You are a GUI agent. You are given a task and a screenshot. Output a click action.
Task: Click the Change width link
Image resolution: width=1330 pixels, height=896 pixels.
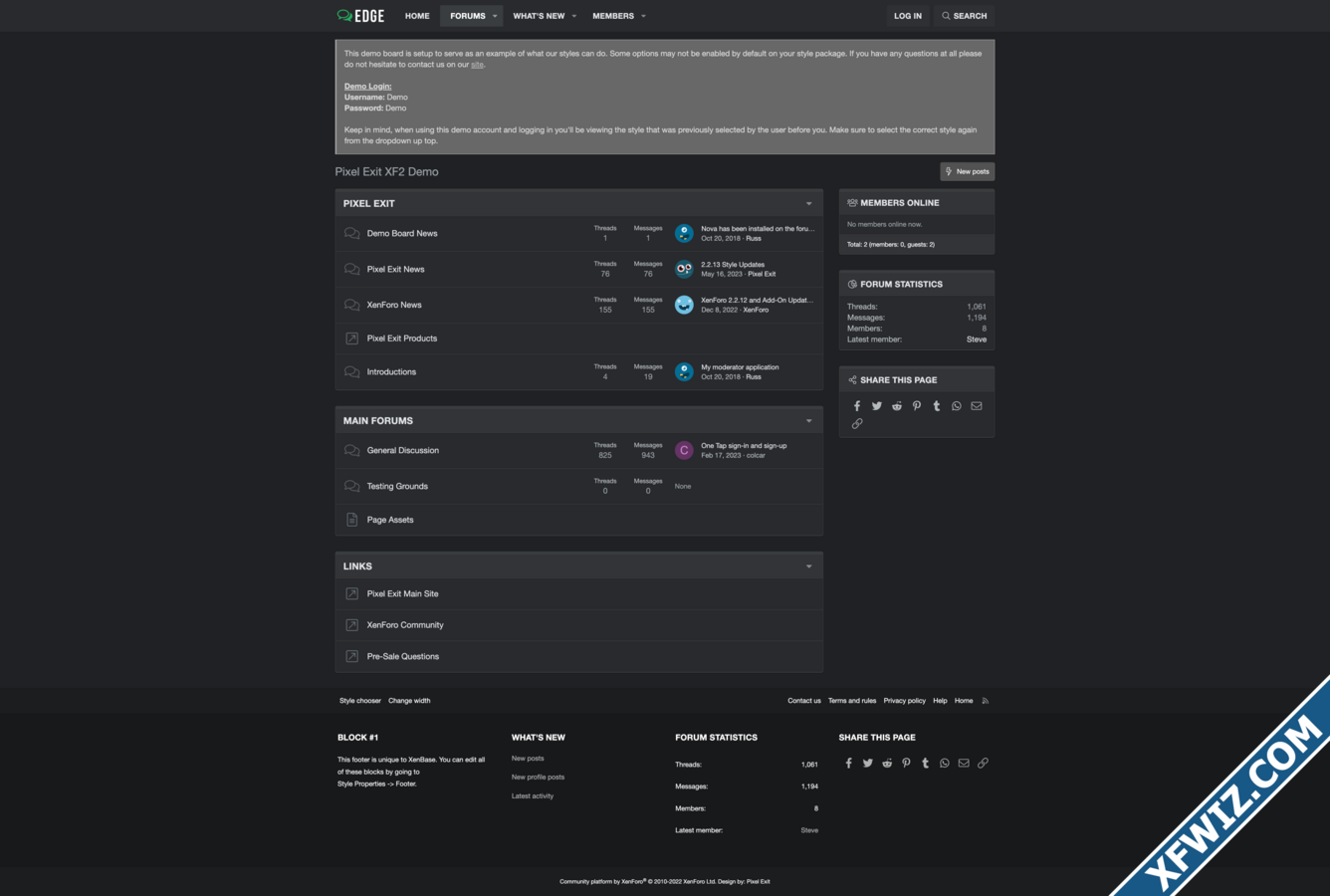[409, 701]
